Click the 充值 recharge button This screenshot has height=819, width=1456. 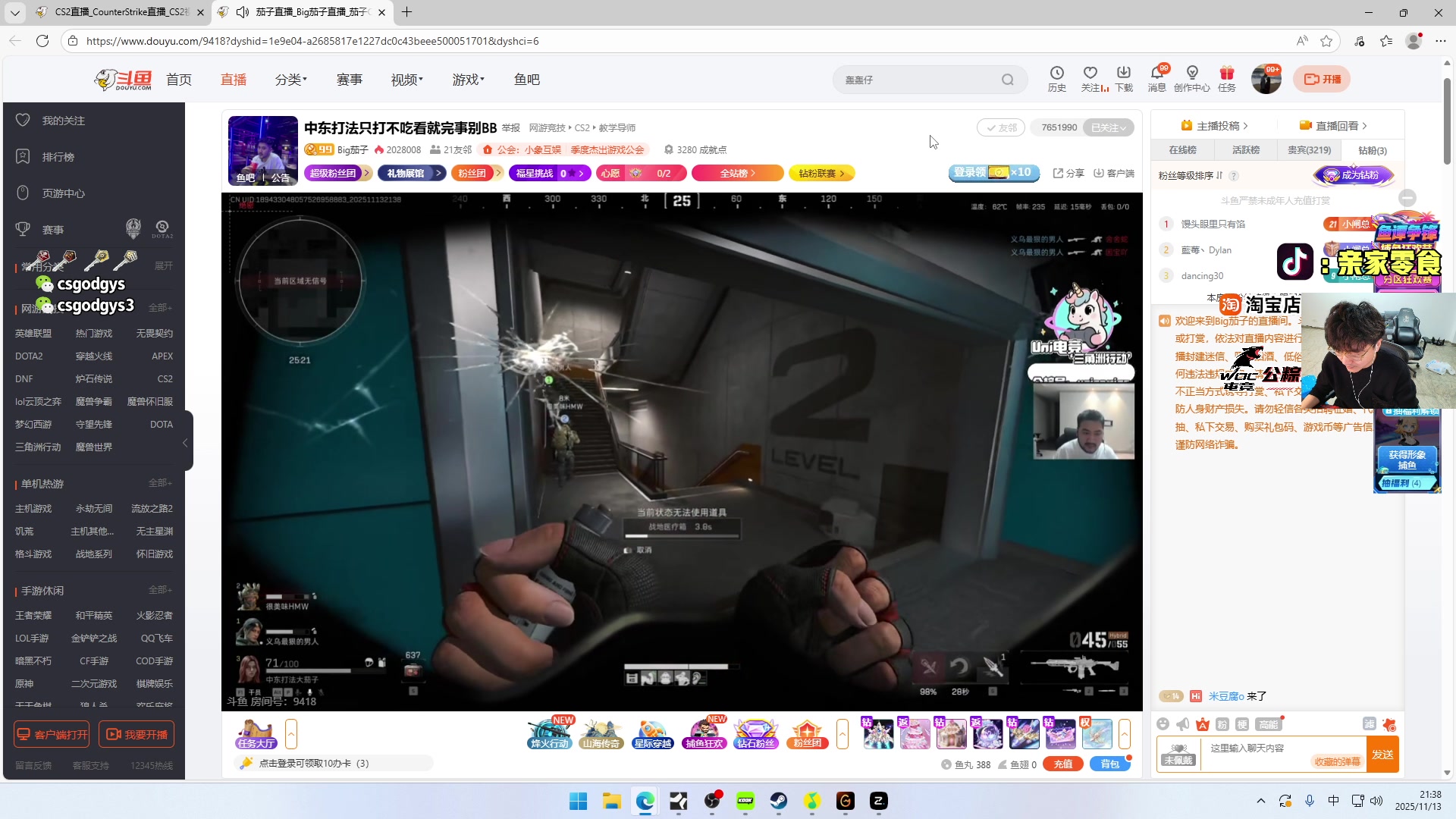pyautogui.click(x=1062, y=764)
